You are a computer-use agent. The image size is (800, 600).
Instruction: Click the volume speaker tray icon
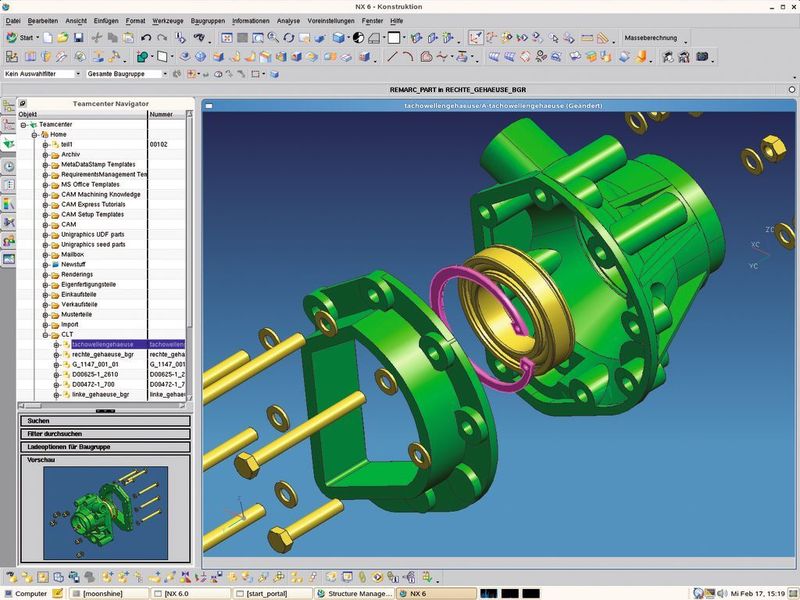pyautogui.click(x=722, y=593)
